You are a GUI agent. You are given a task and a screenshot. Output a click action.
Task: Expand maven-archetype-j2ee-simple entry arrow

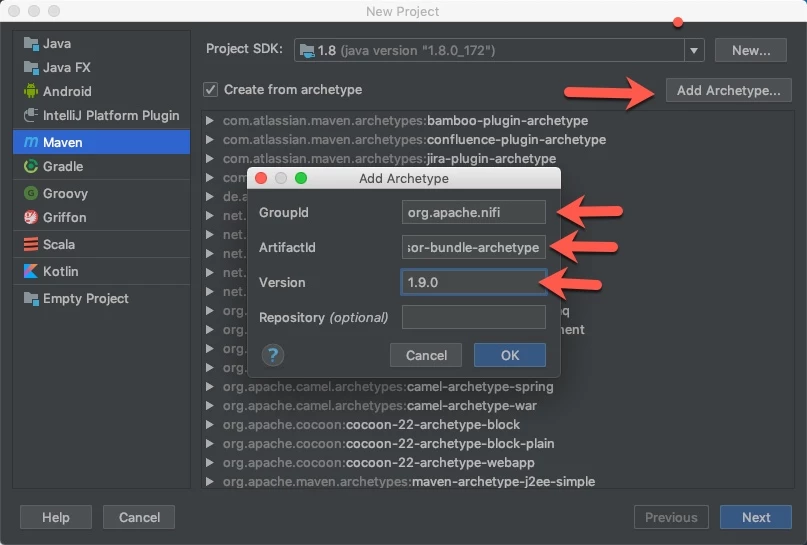(x=209, y=482)
